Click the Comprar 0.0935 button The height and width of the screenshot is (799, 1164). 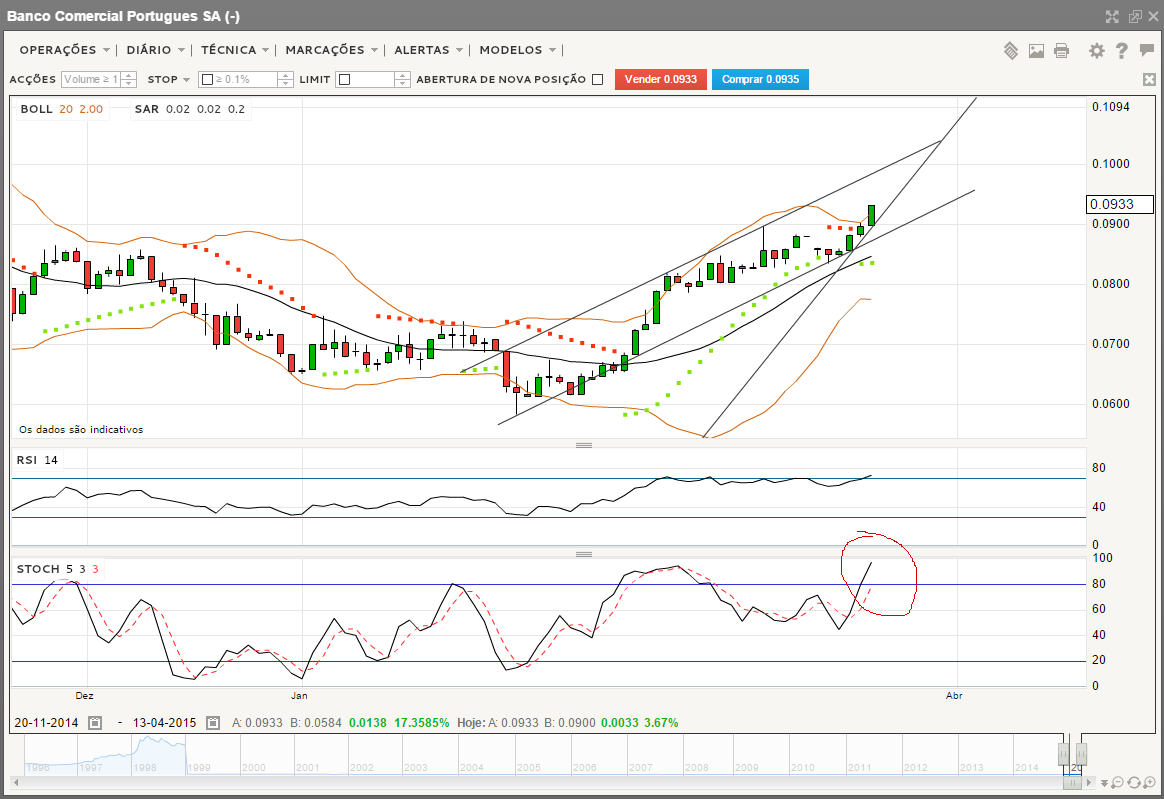coord(760,80)
